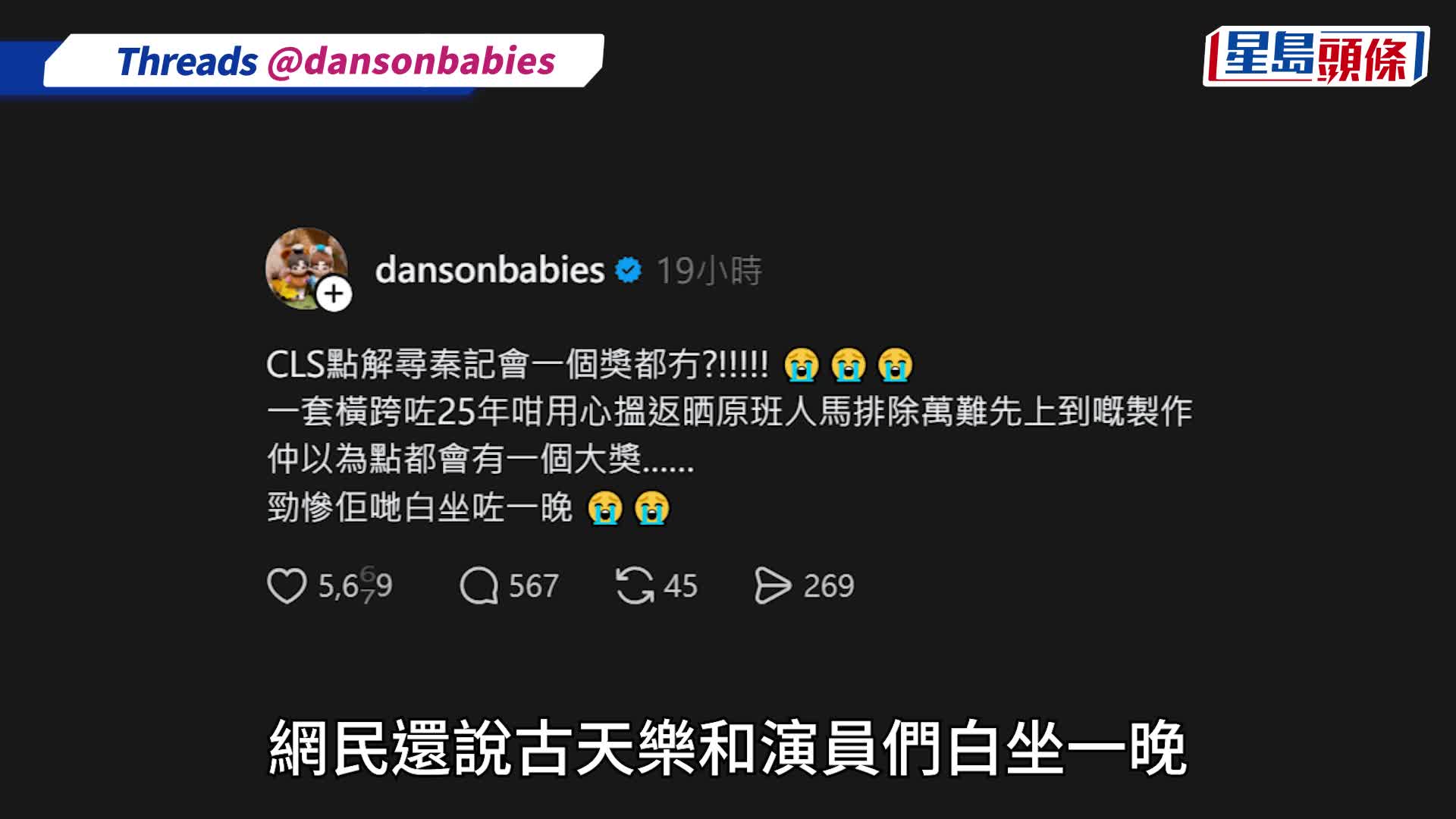
Task: Open the dansonbabies username link
Action: tap(490, 270)
